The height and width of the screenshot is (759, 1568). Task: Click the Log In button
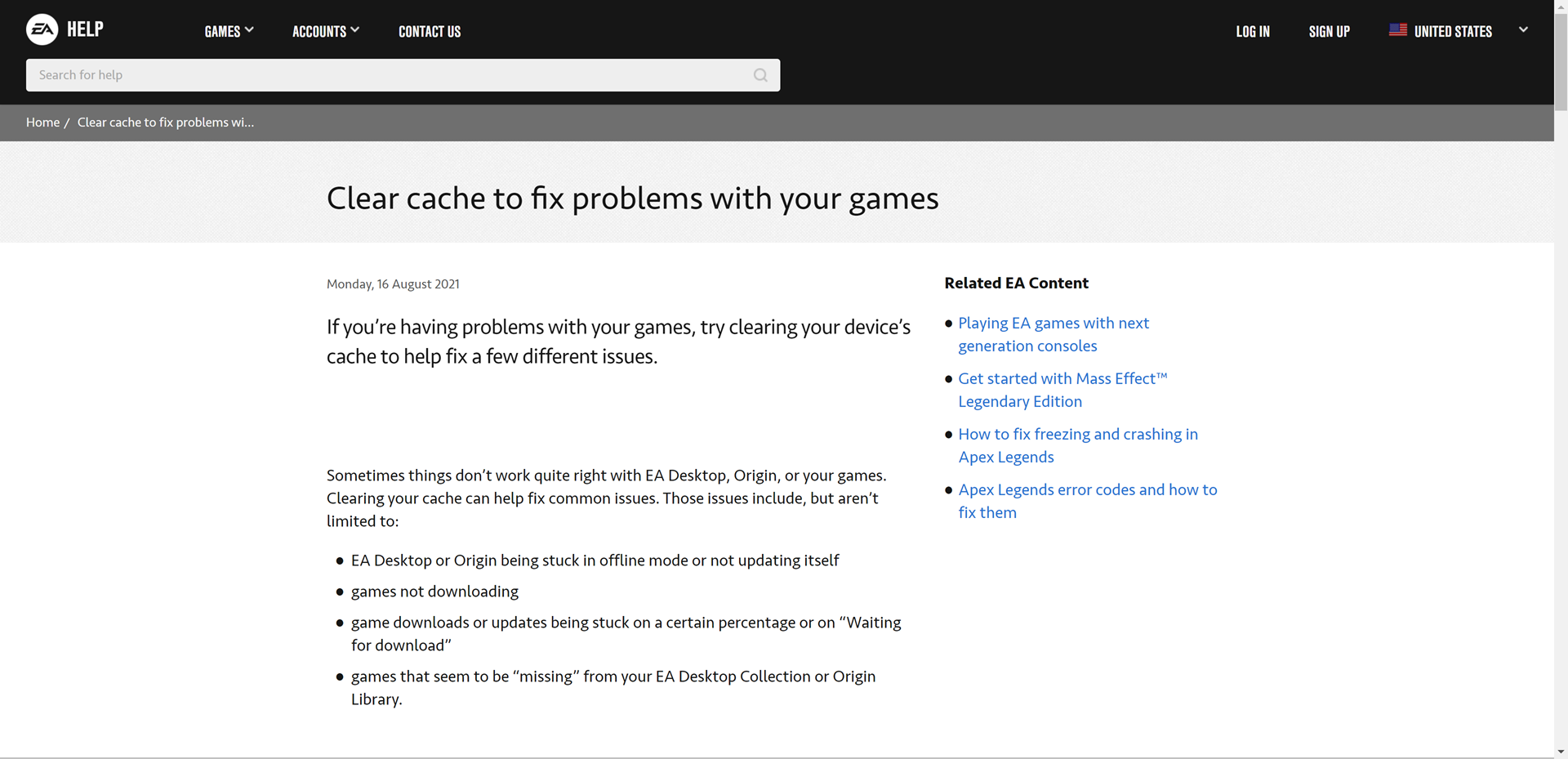coord(1253,31)
